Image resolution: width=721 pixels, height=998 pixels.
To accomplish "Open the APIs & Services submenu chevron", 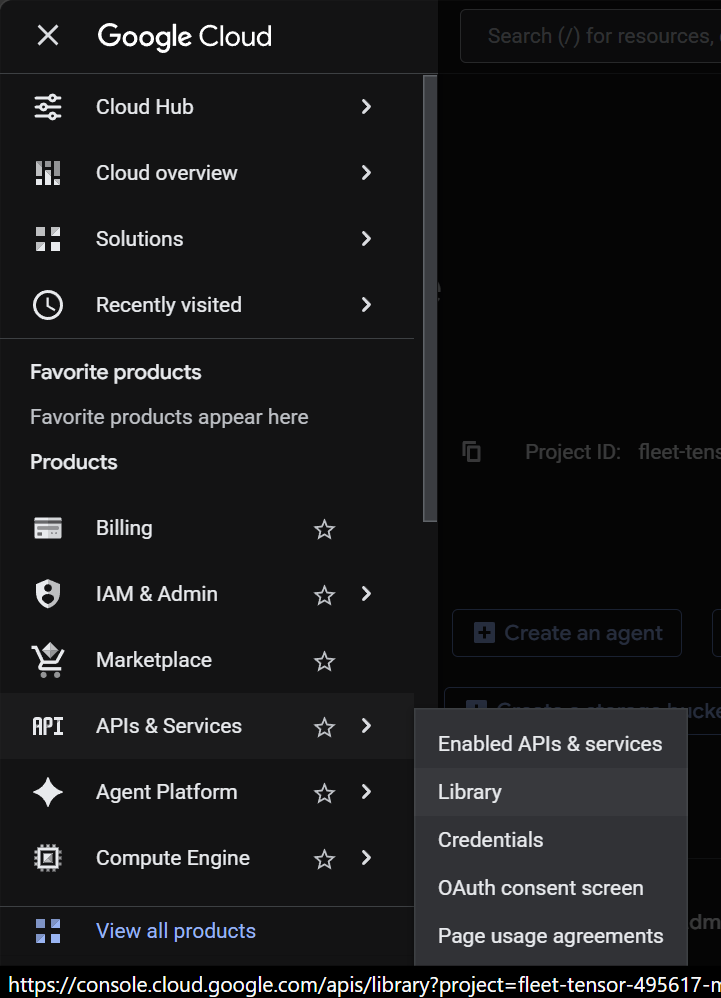I will point(366,726).
